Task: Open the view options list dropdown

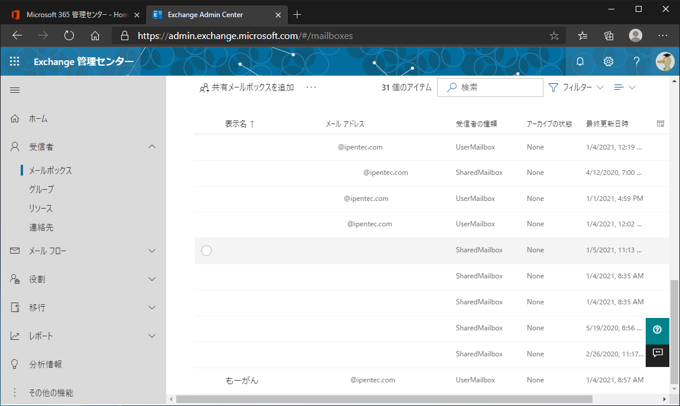Action: pyautogui.click(x=624, y=88)
